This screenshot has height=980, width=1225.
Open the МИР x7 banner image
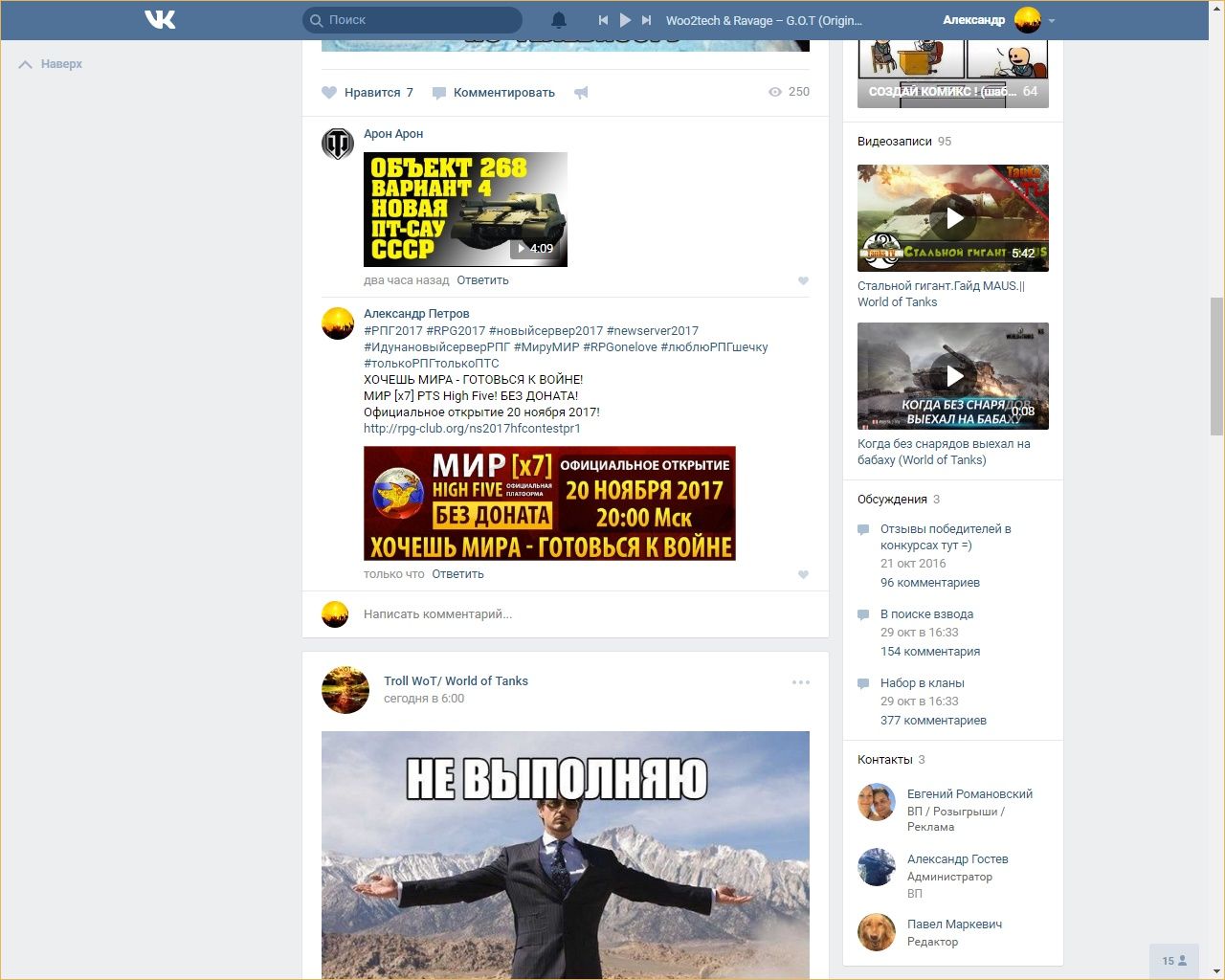(x=549, y=503)
